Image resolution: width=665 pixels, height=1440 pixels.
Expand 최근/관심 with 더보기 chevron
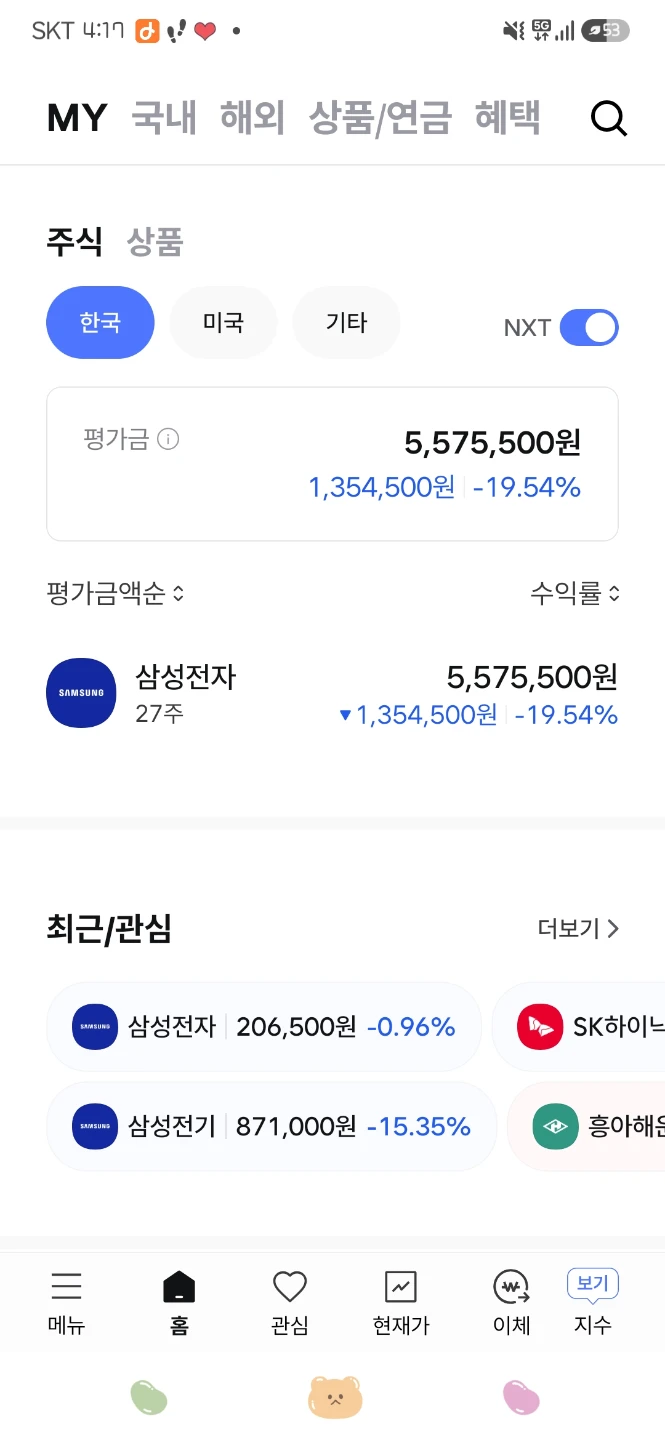[x=579, y=929]
